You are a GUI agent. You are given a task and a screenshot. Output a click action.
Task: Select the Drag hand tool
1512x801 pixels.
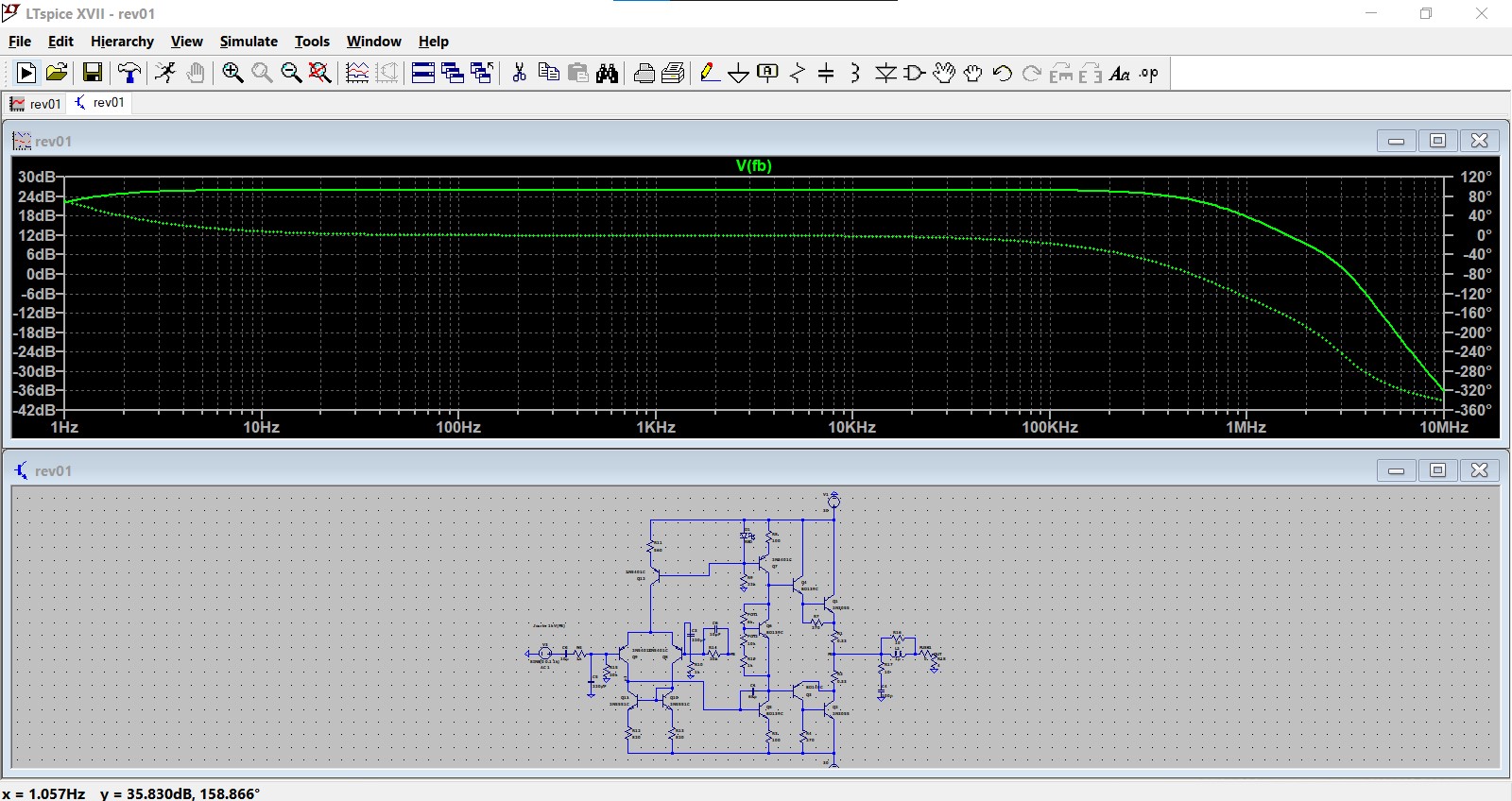tap(973, 73)
